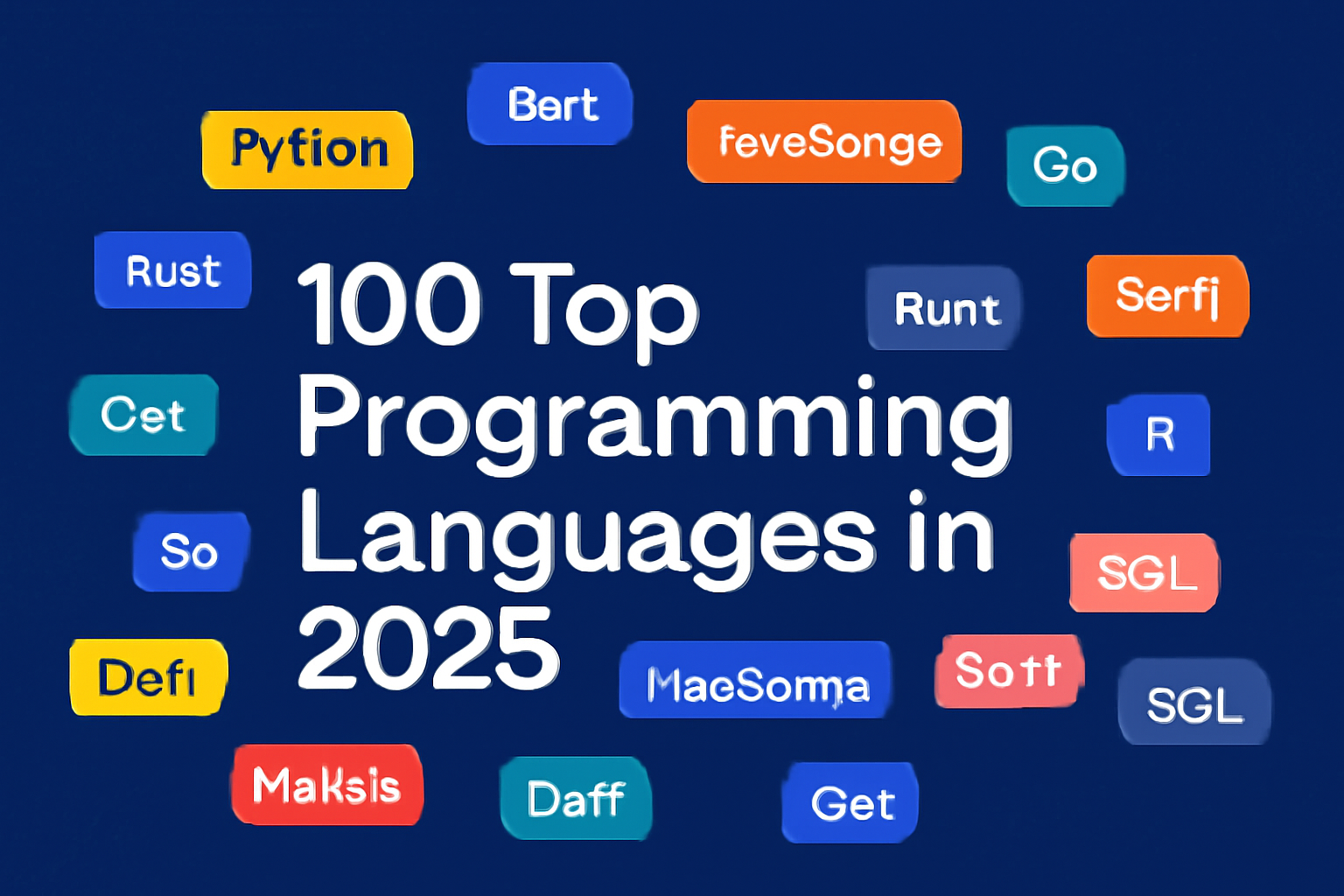Click the orange Serfj tag
The height and width of the screenshot is (896, 1344).
(x=1167, y=296)
